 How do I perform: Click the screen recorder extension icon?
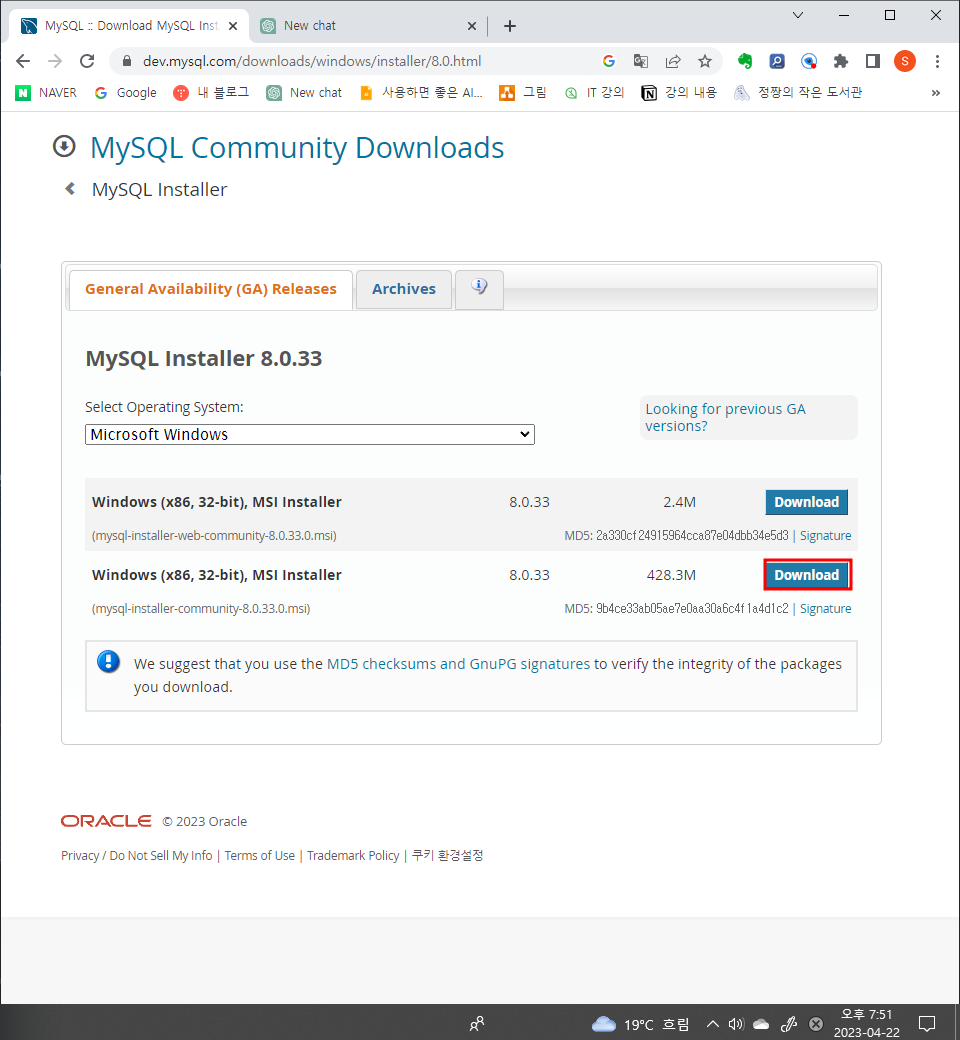(x=809, y=61)
